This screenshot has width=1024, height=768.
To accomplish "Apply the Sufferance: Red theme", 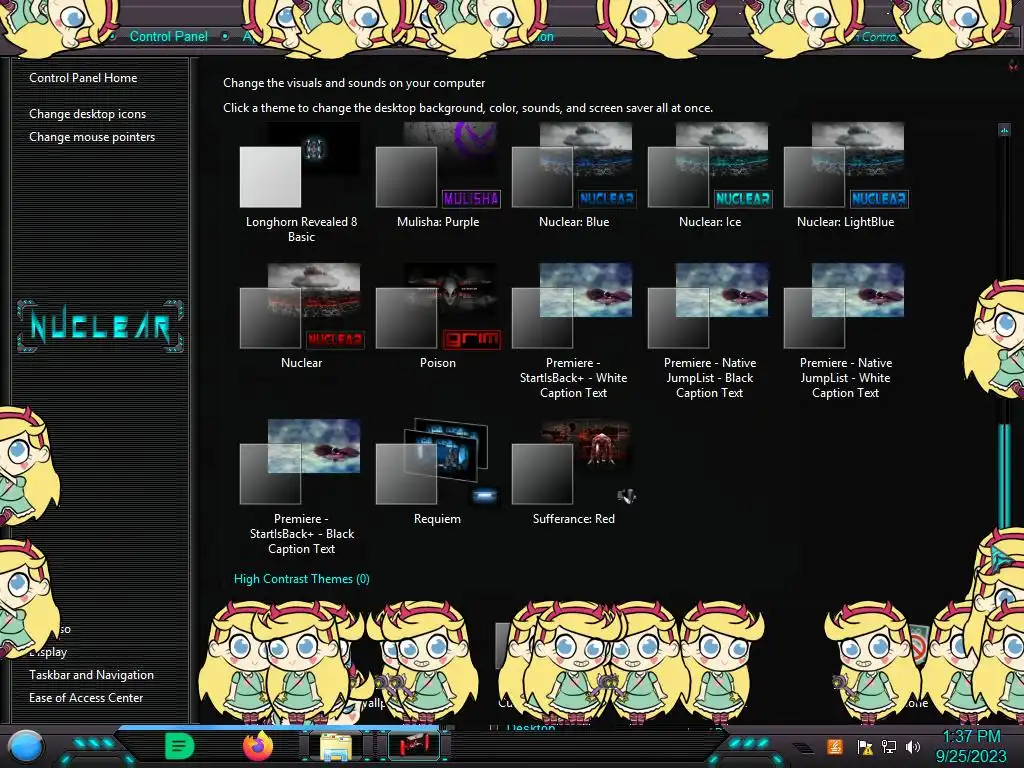I will tap(574, 473).
